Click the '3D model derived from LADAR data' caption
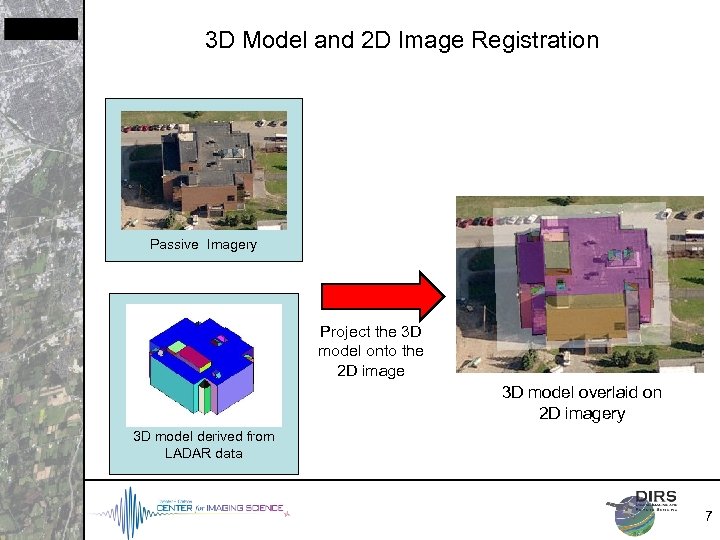The width and height of the screenshot is (720, 540). [x=204, y=444]
